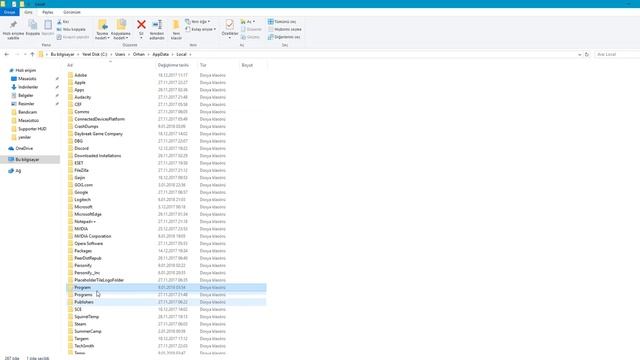Image resolution: width=640 pixels, height=360 pixels.
Task: Expand the address bar history dropdown arrow
Action: [580, 54]
